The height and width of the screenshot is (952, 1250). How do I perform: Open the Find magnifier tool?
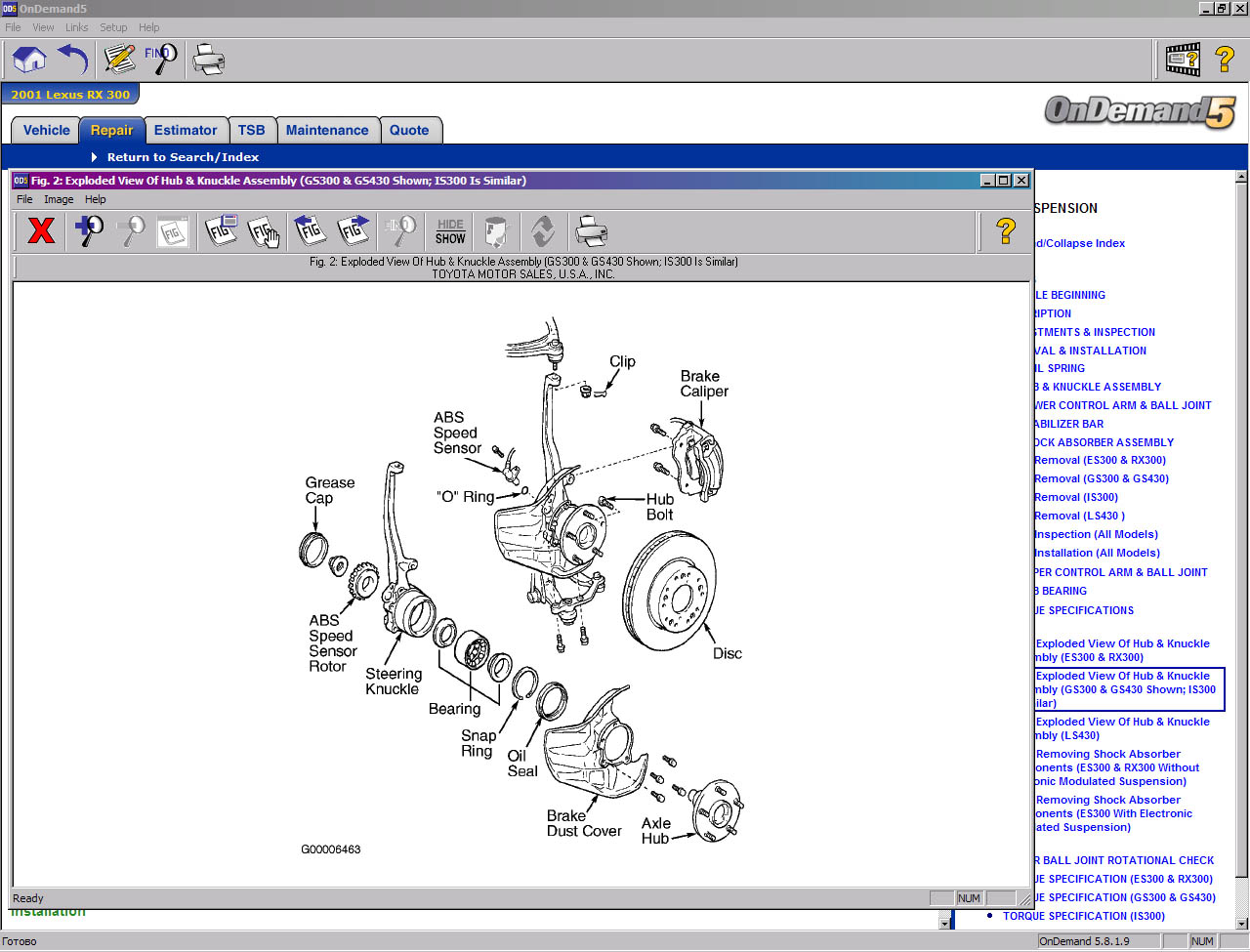click(x=162, y=60)
